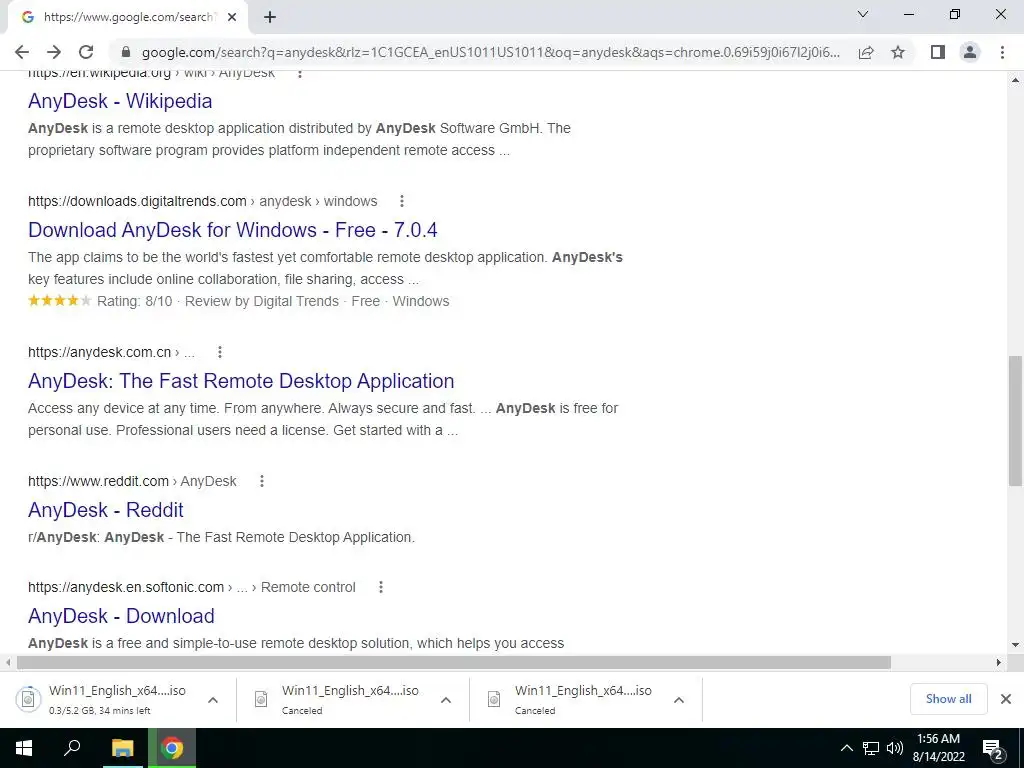
Task: Open more options for softonic result
Action: coord(381,587)
